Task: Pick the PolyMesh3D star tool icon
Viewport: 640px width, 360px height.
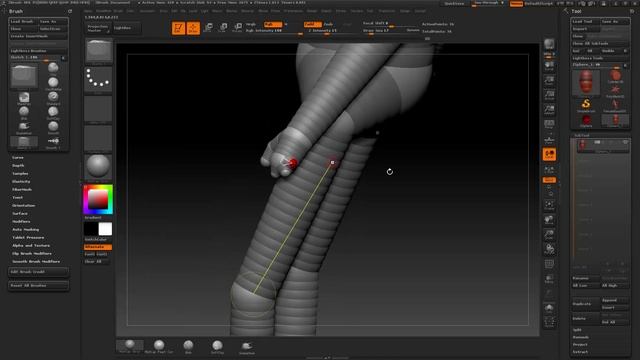Action: pyautogui.click(x=615, y=90)
